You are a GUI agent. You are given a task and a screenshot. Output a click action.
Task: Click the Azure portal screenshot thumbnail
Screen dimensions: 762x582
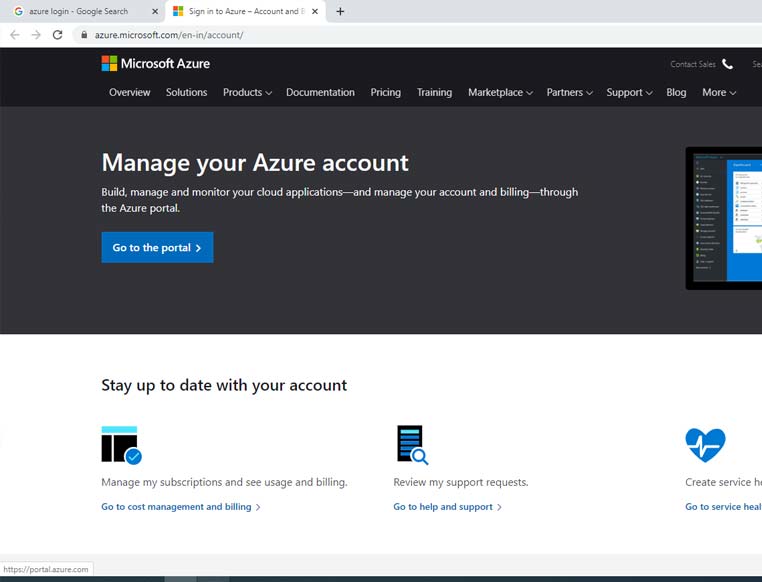coord(724,218)
